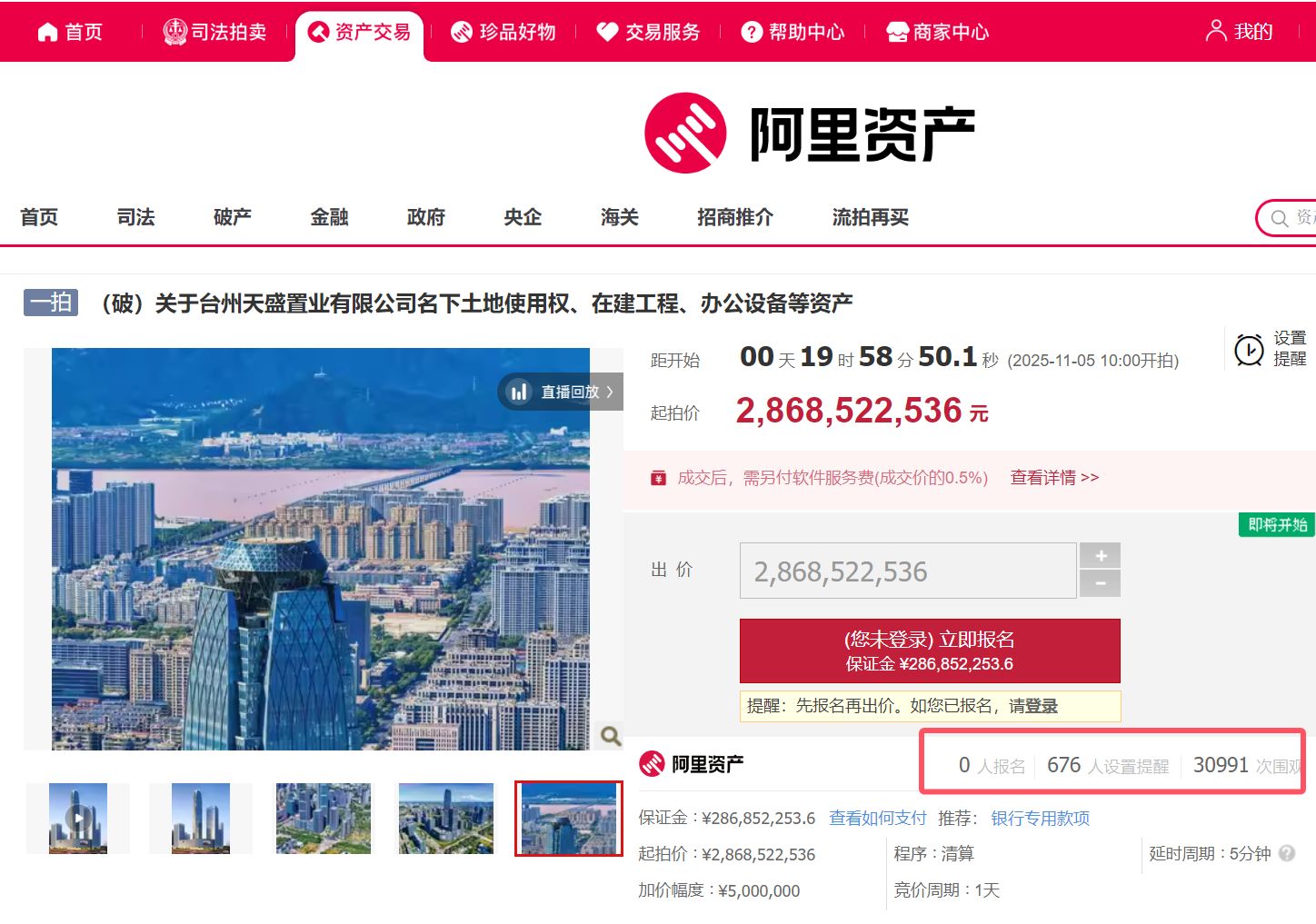Click the 登录 link in the reminder

1041,706
